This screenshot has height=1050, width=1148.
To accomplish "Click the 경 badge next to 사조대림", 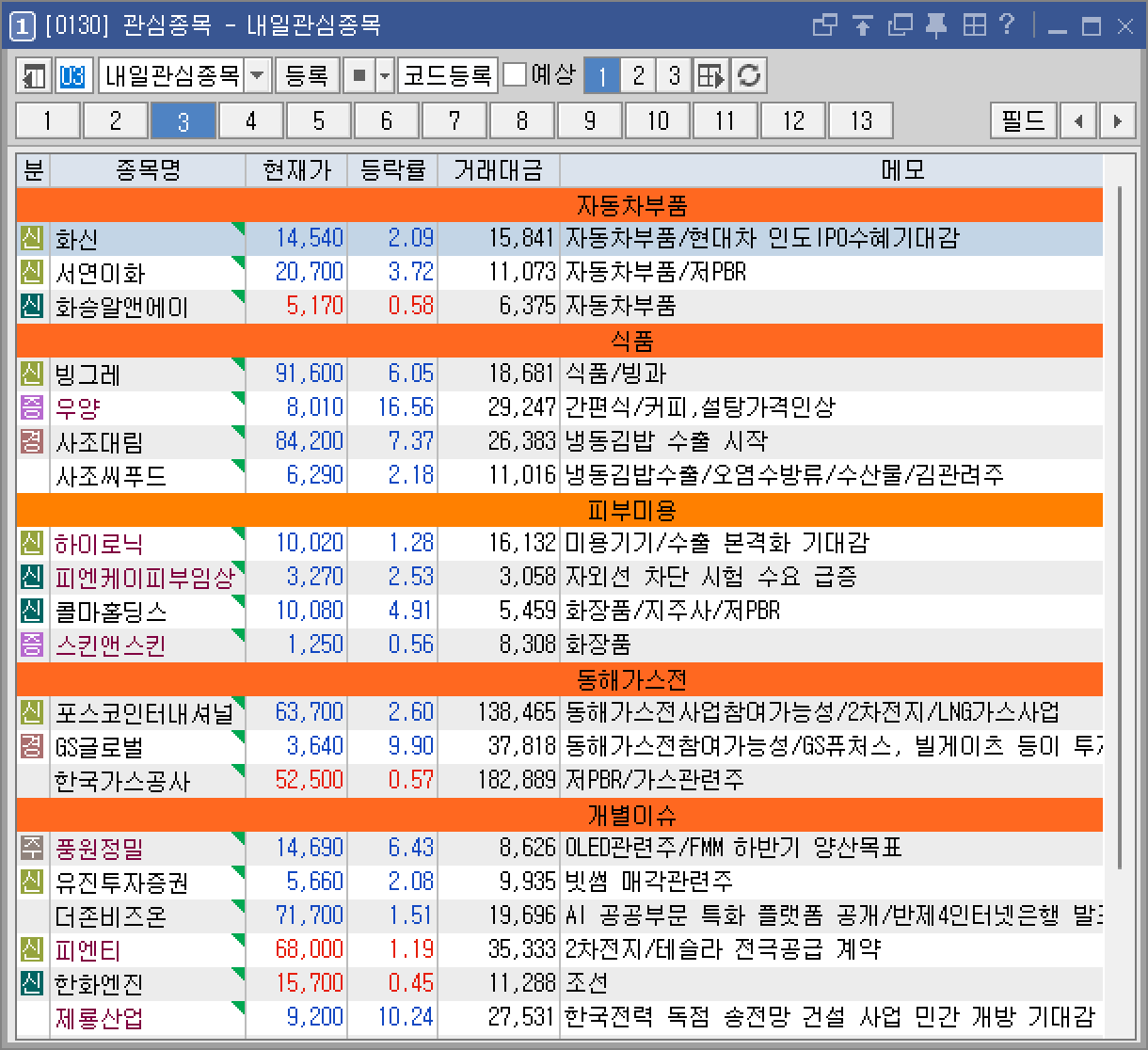I will 32,442.
